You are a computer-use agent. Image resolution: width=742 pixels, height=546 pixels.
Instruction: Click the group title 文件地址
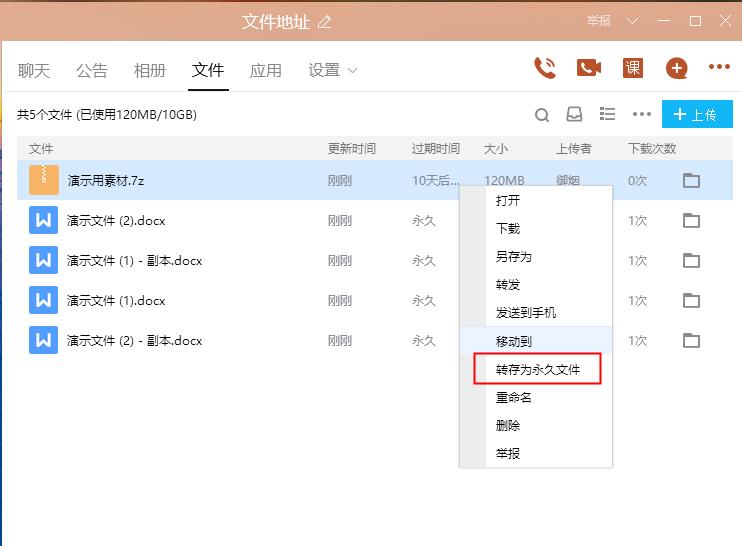click(x=276, y=22)
